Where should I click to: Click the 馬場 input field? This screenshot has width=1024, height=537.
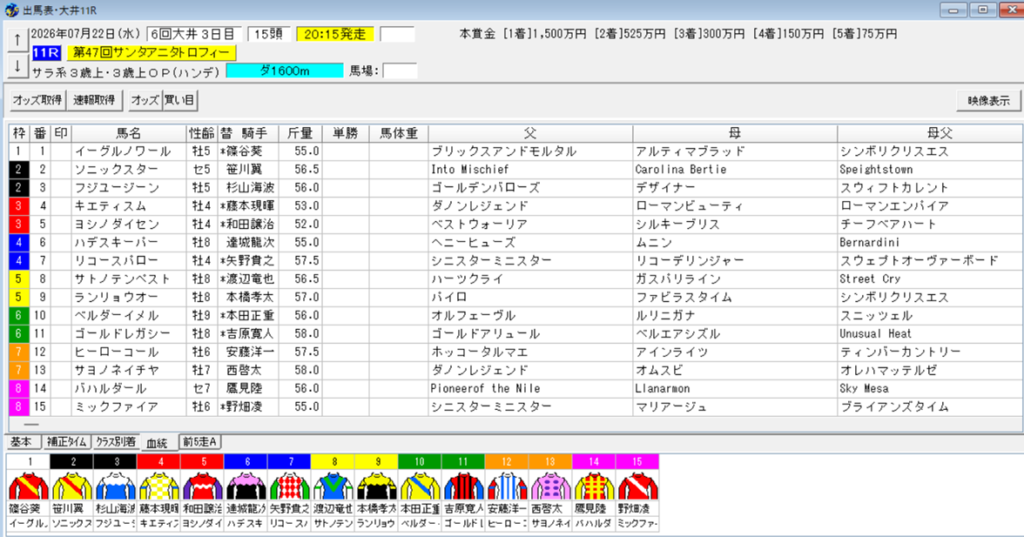click(400, 71)
